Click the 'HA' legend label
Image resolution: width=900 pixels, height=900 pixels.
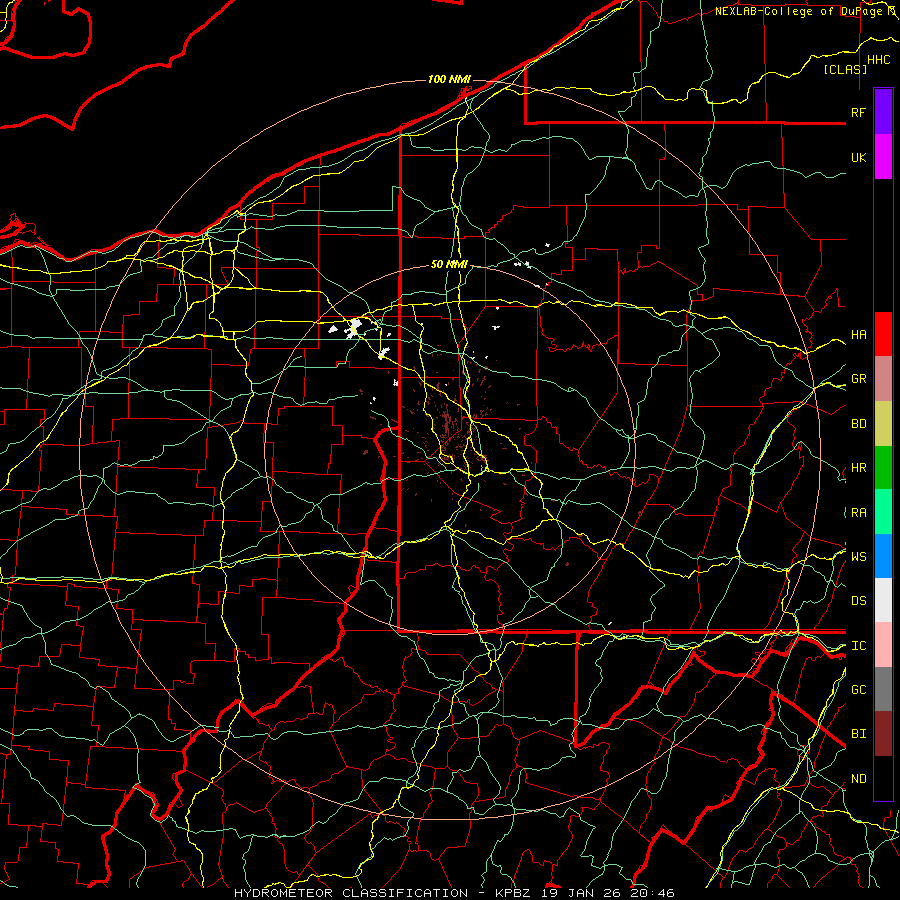(859, 334)
